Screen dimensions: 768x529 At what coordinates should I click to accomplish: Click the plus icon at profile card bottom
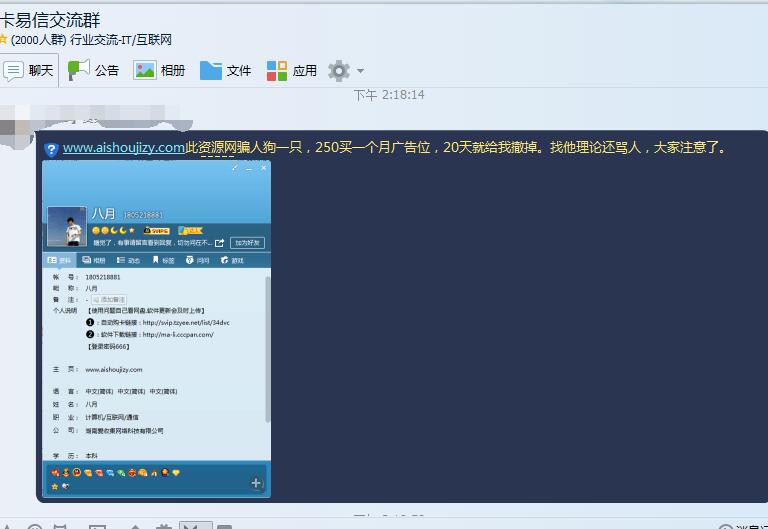click(x=256, y=483)
